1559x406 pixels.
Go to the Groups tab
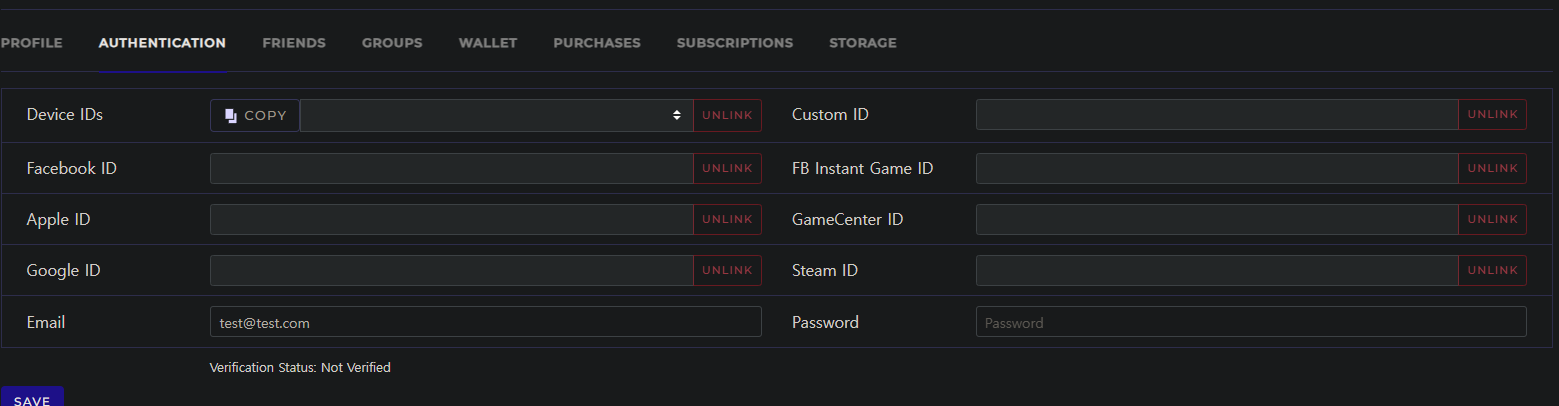pyautogui.click(x=392, y=43)
